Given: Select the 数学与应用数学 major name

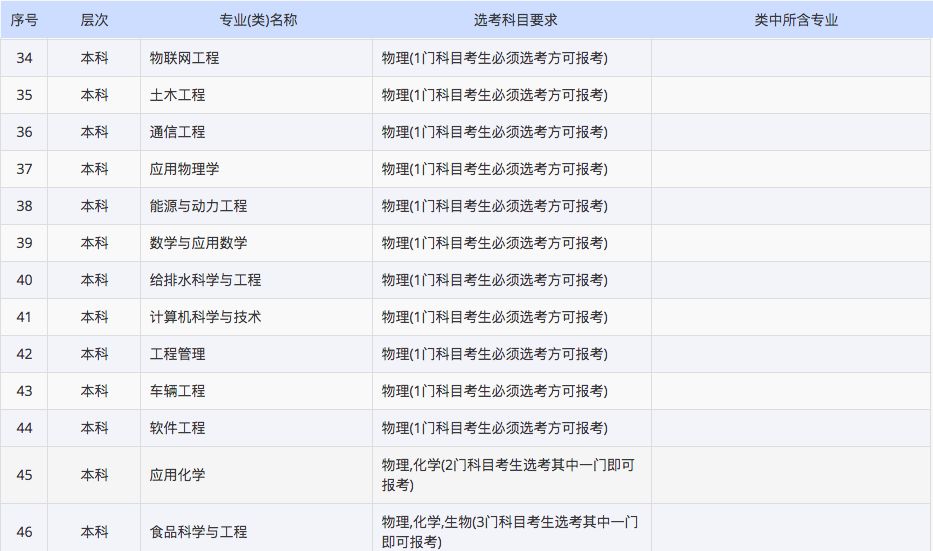Looking at the screenshot, I should click(x=198, y=243).
